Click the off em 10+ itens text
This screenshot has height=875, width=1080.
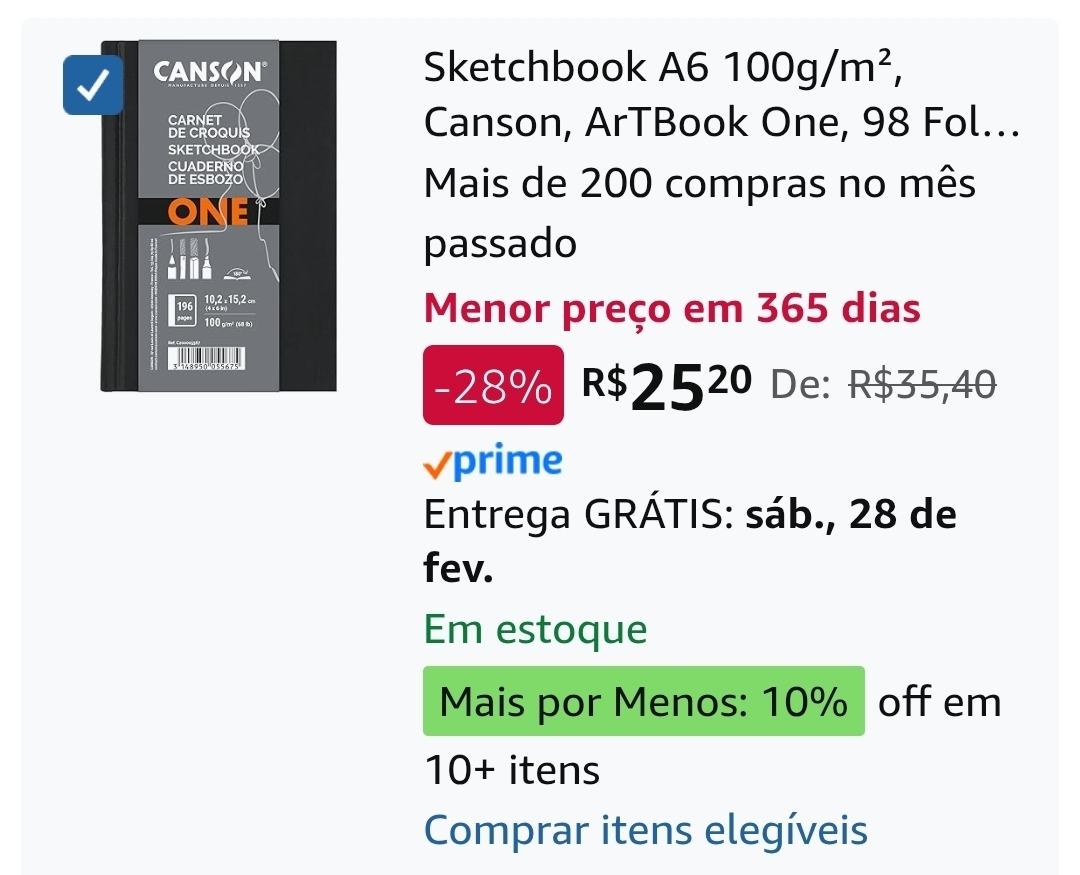click(x=939, y=702)
